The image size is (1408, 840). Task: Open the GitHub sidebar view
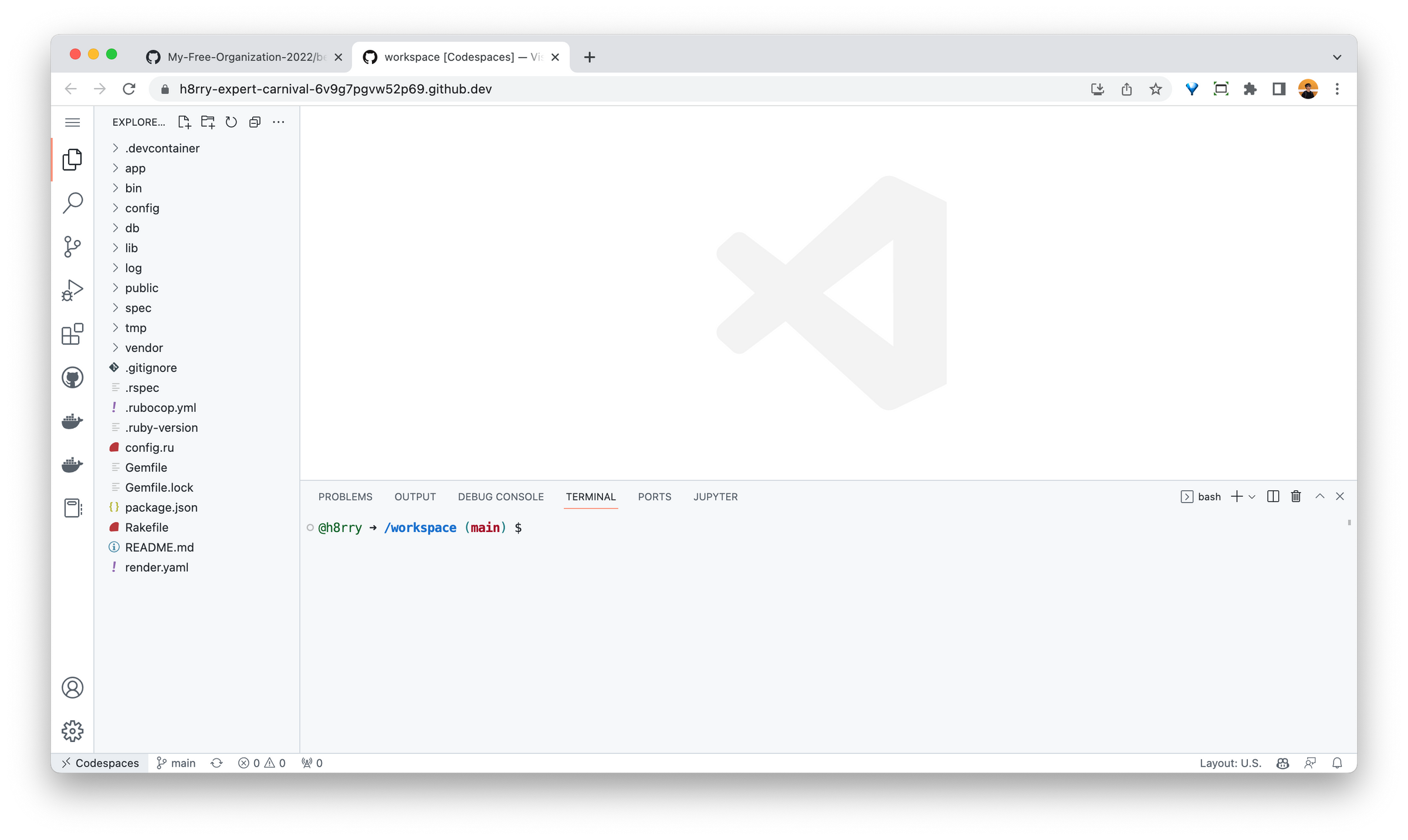click(x=73, y=377)
